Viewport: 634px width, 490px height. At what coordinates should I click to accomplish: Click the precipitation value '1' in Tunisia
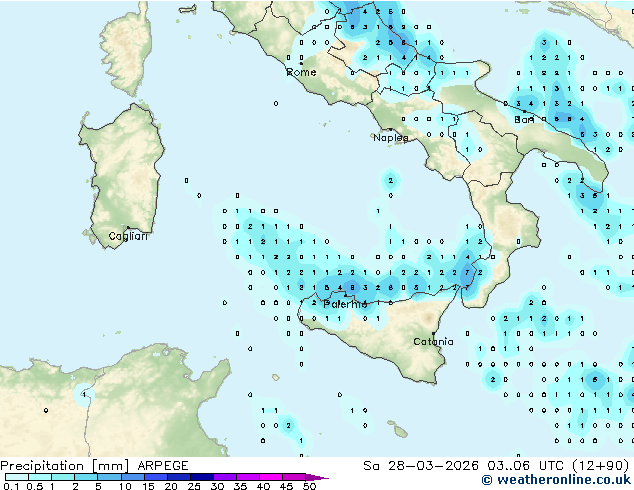[84, 395]
